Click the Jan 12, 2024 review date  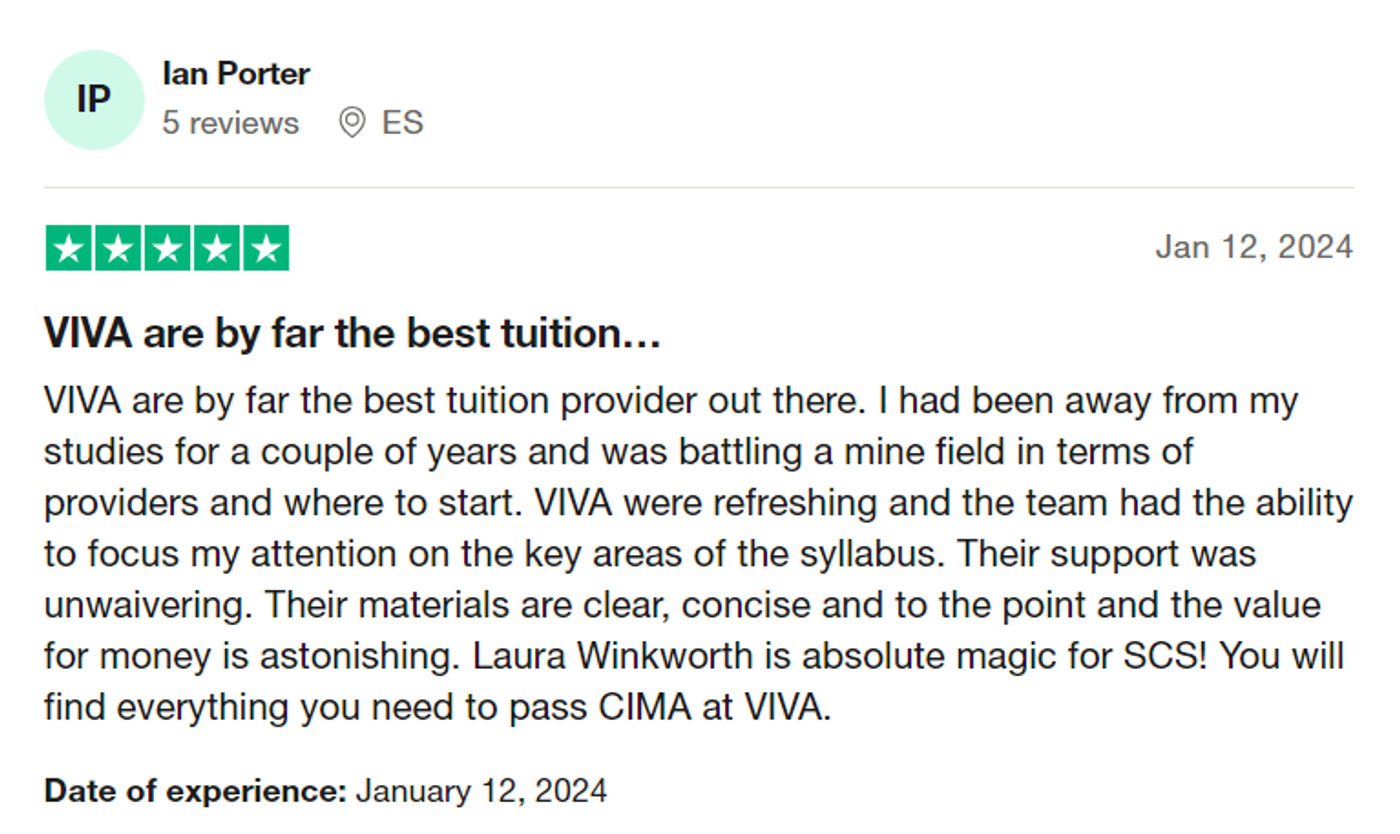[x=1254, y=247]
